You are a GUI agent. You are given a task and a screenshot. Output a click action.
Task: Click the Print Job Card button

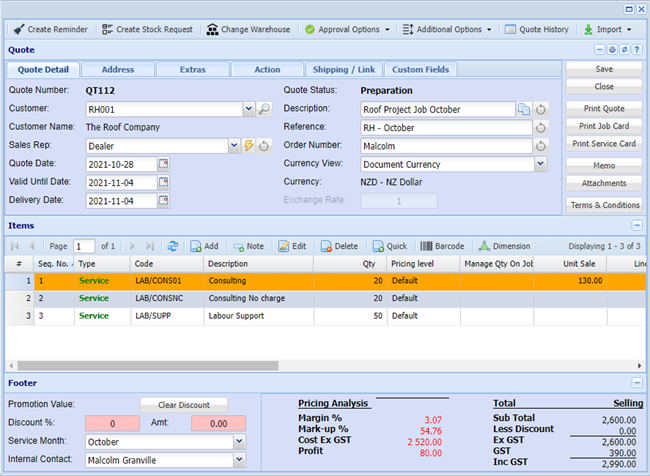coord(603,126)
